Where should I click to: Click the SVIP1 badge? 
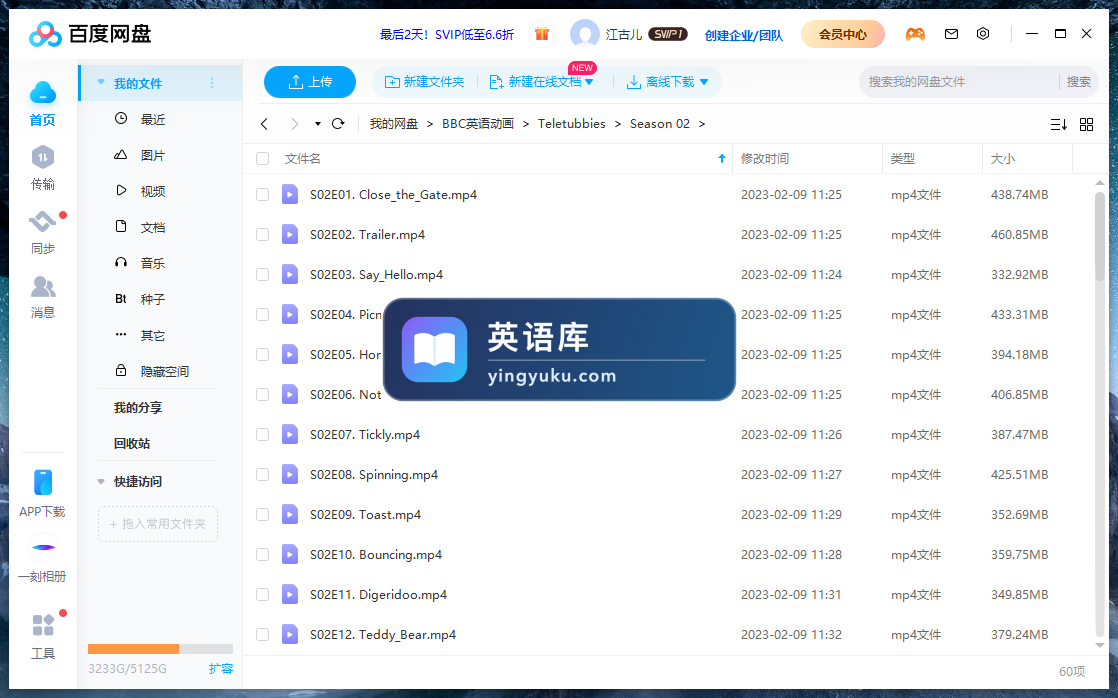click(x=668, y=34)
